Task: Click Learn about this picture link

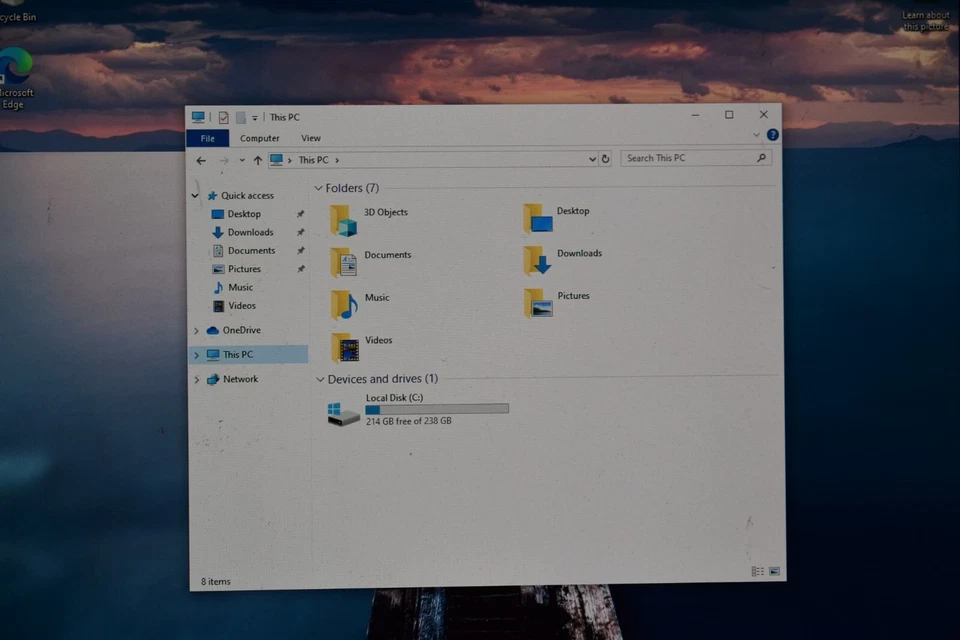Action: click(x=925, y=21)
